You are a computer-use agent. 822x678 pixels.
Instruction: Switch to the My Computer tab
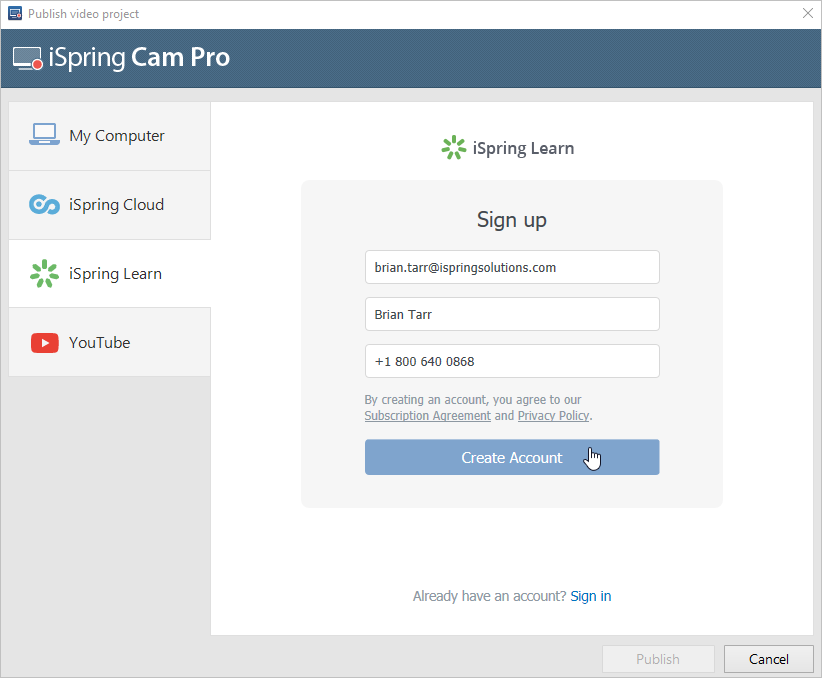coord(116,136)
